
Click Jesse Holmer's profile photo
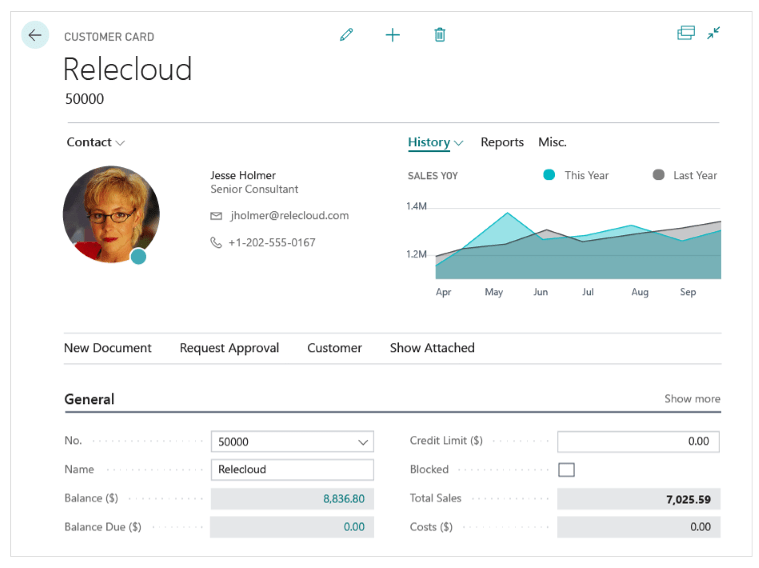[x=110, y=214]
